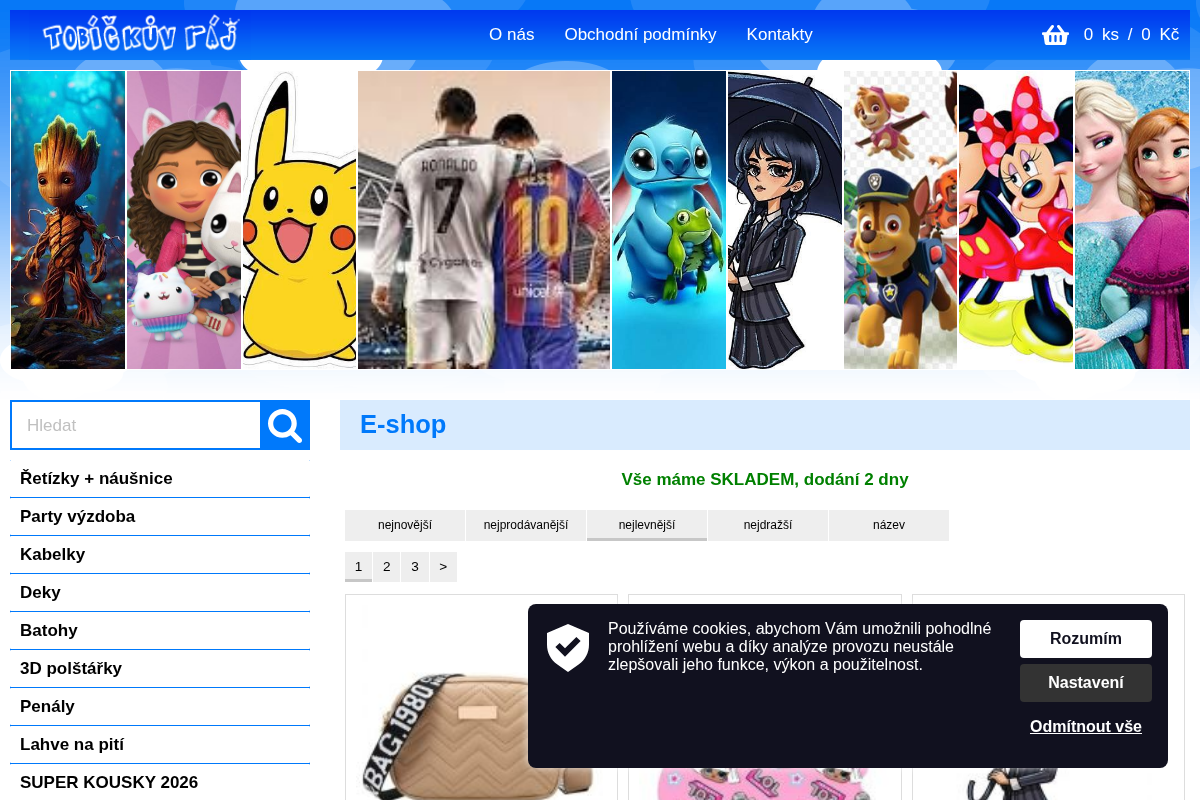Click the Groot banner image
Viewport: 1200px width, 800px height.
[x=68, y=220]
